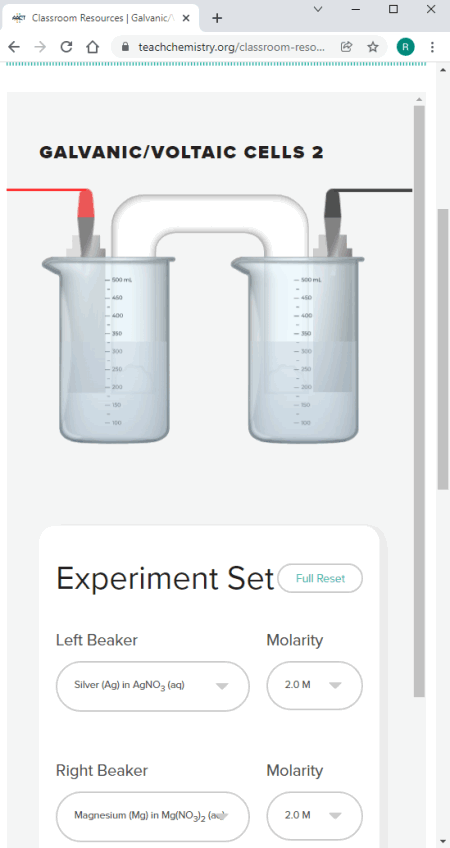Image resolution: width=450 pixels, height=848 pixels.
Task: Click the browser back arrow
Action: click(14, 47)
